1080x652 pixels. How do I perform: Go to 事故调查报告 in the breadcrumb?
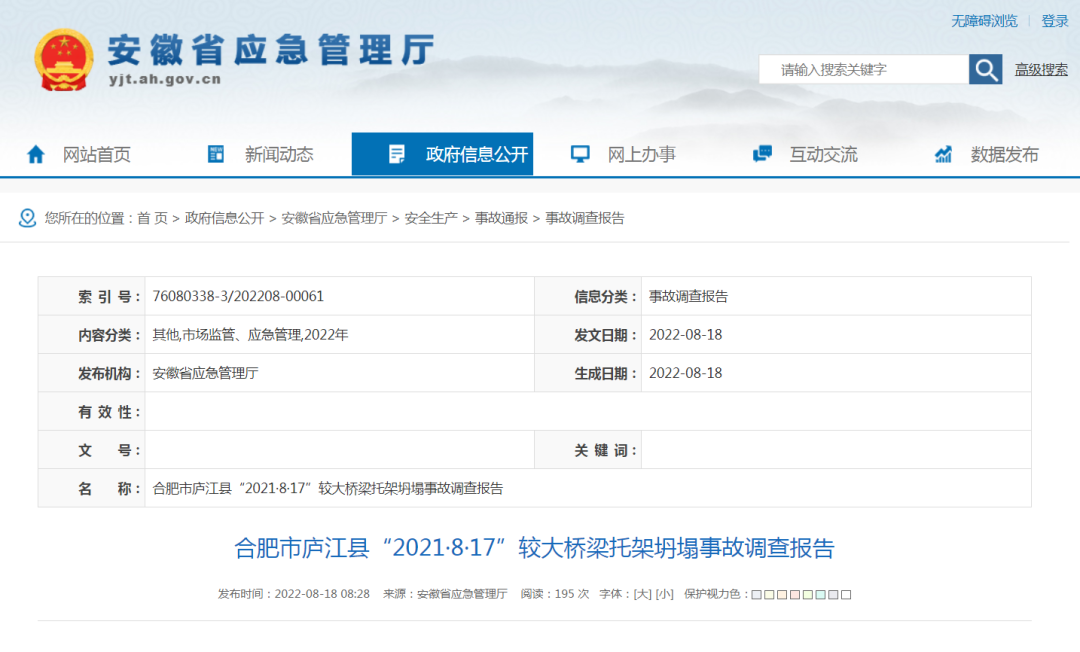coord(585,218)
